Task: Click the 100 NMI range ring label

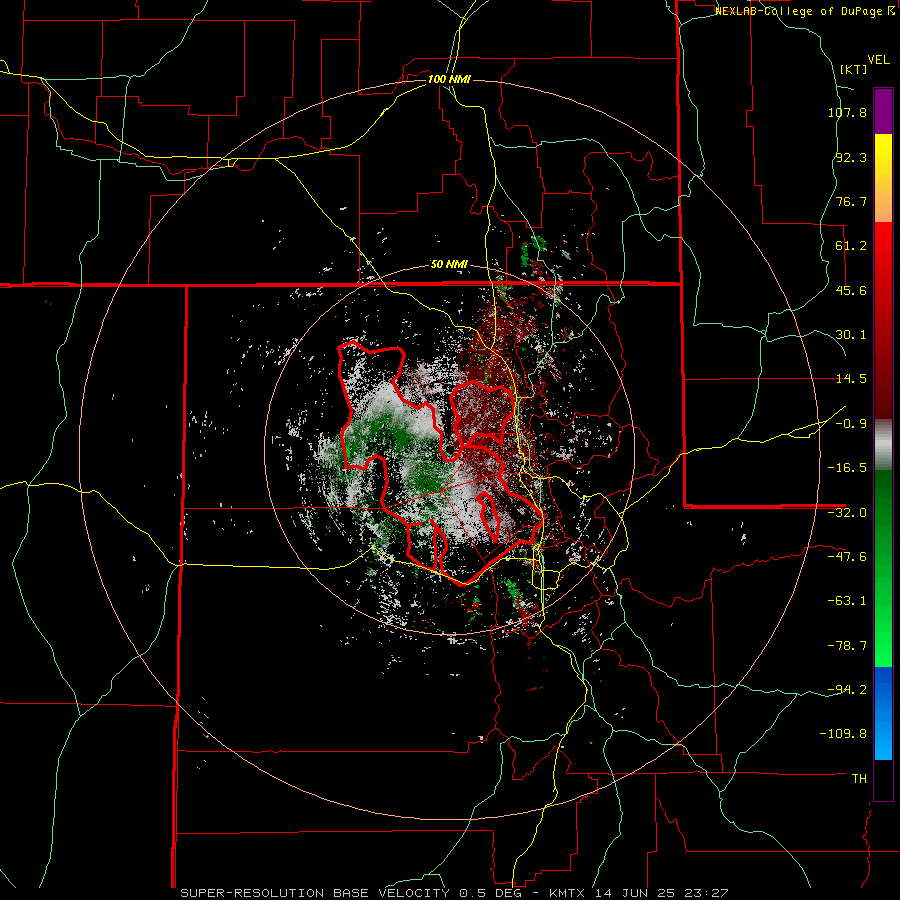Action: [449, 79]
